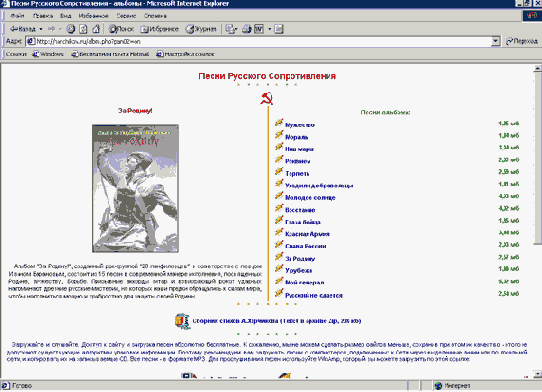Expand the address bar dropdown arrow
Viewport: 542px width, 392px height.
(x=495, y=41)
